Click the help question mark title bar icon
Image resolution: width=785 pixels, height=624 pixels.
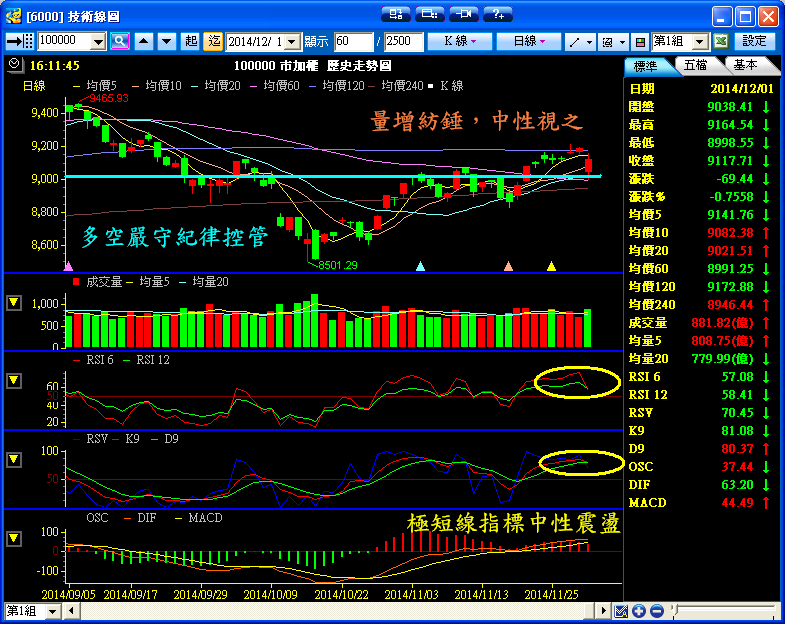(497, 15)
